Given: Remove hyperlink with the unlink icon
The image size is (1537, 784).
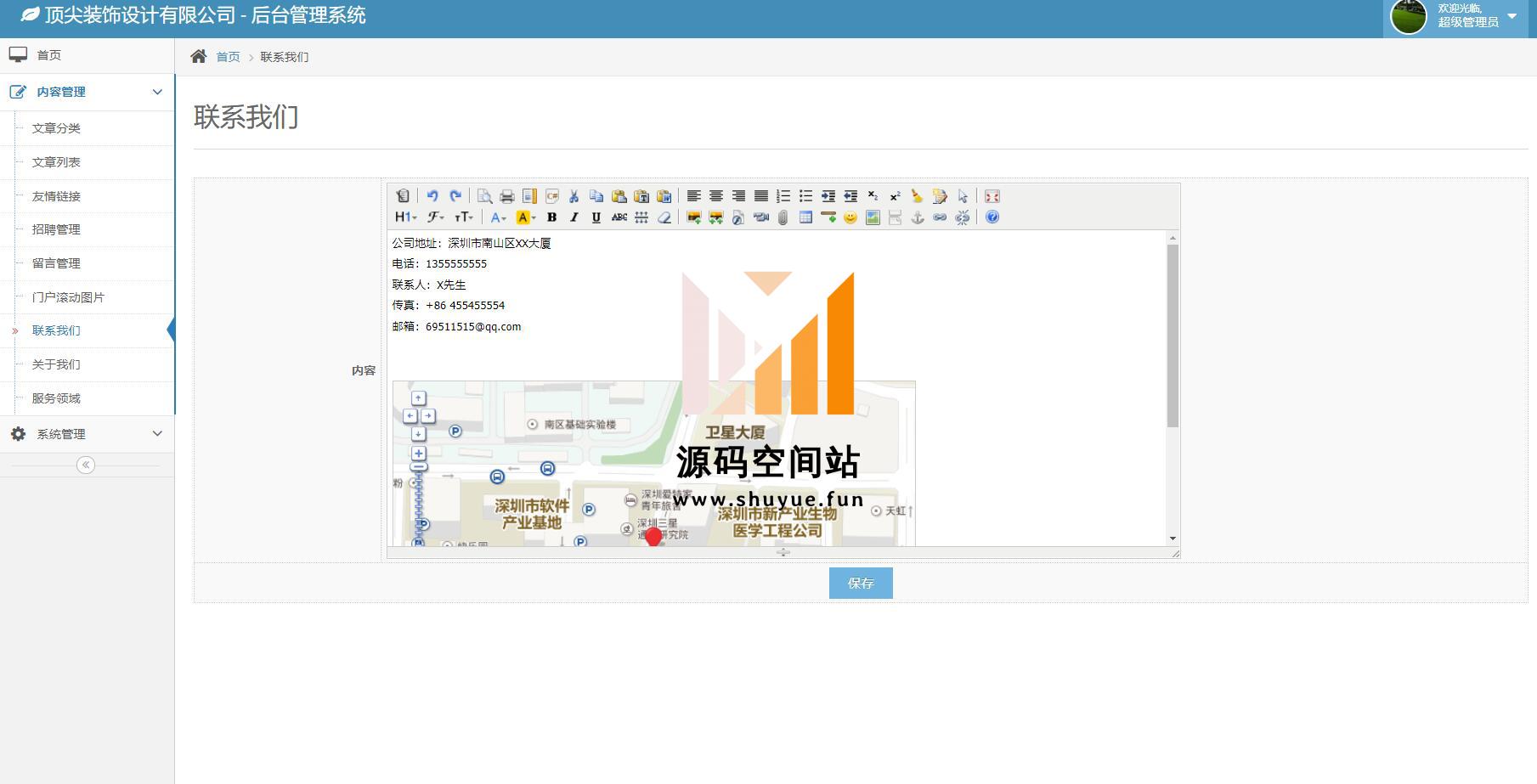Looking at the screenshot, I should 962,217.
